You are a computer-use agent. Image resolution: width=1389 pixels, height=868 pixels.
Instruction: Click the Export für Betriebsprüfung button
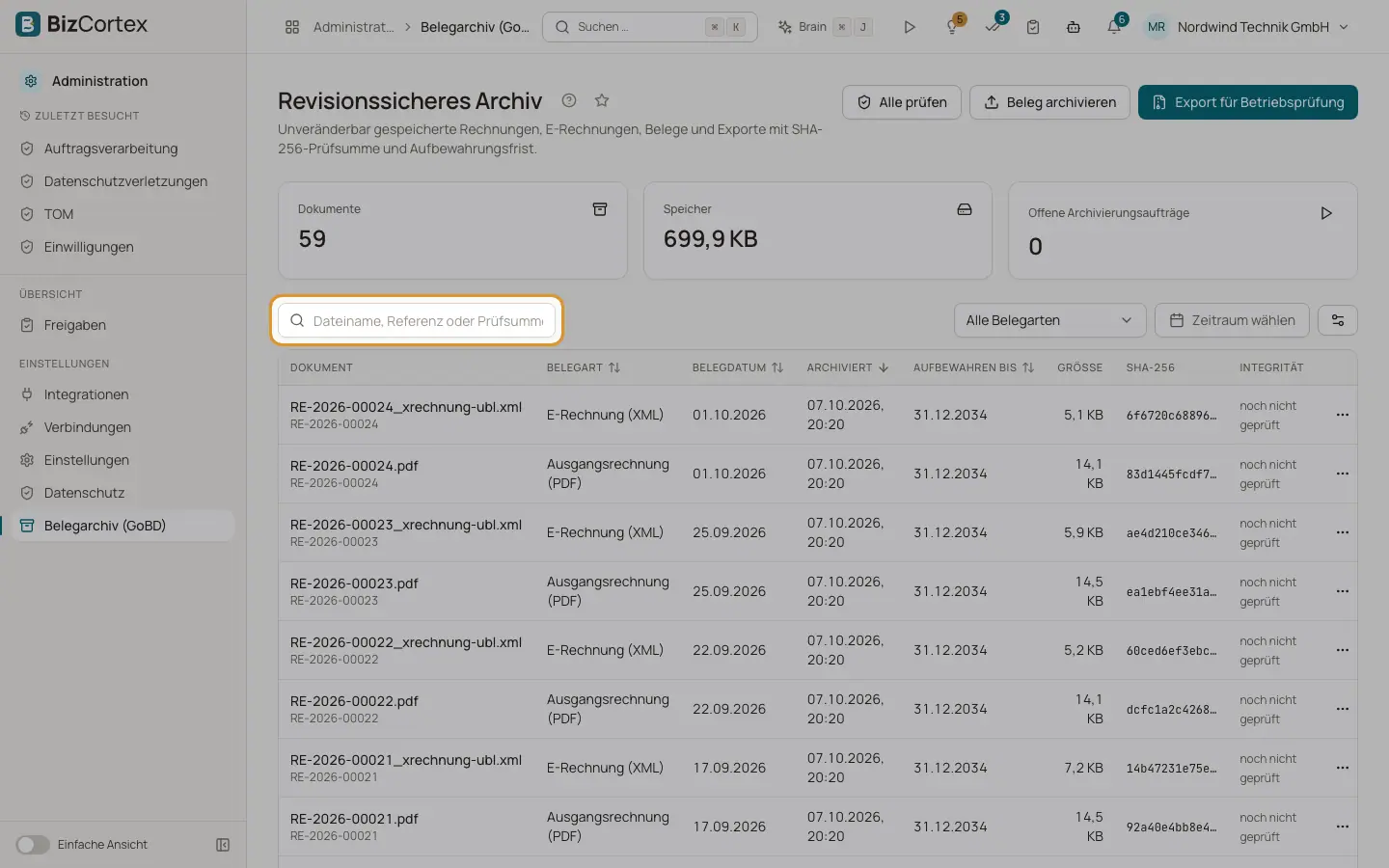point(1247,102)
